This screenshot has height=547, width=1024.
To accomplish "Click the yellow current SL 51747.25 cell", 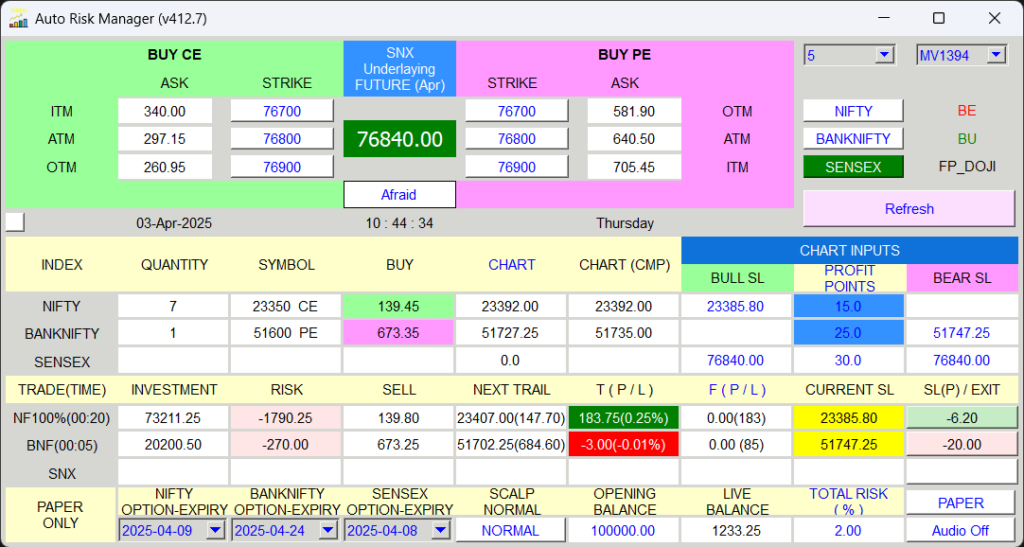I will coord(849,445).
